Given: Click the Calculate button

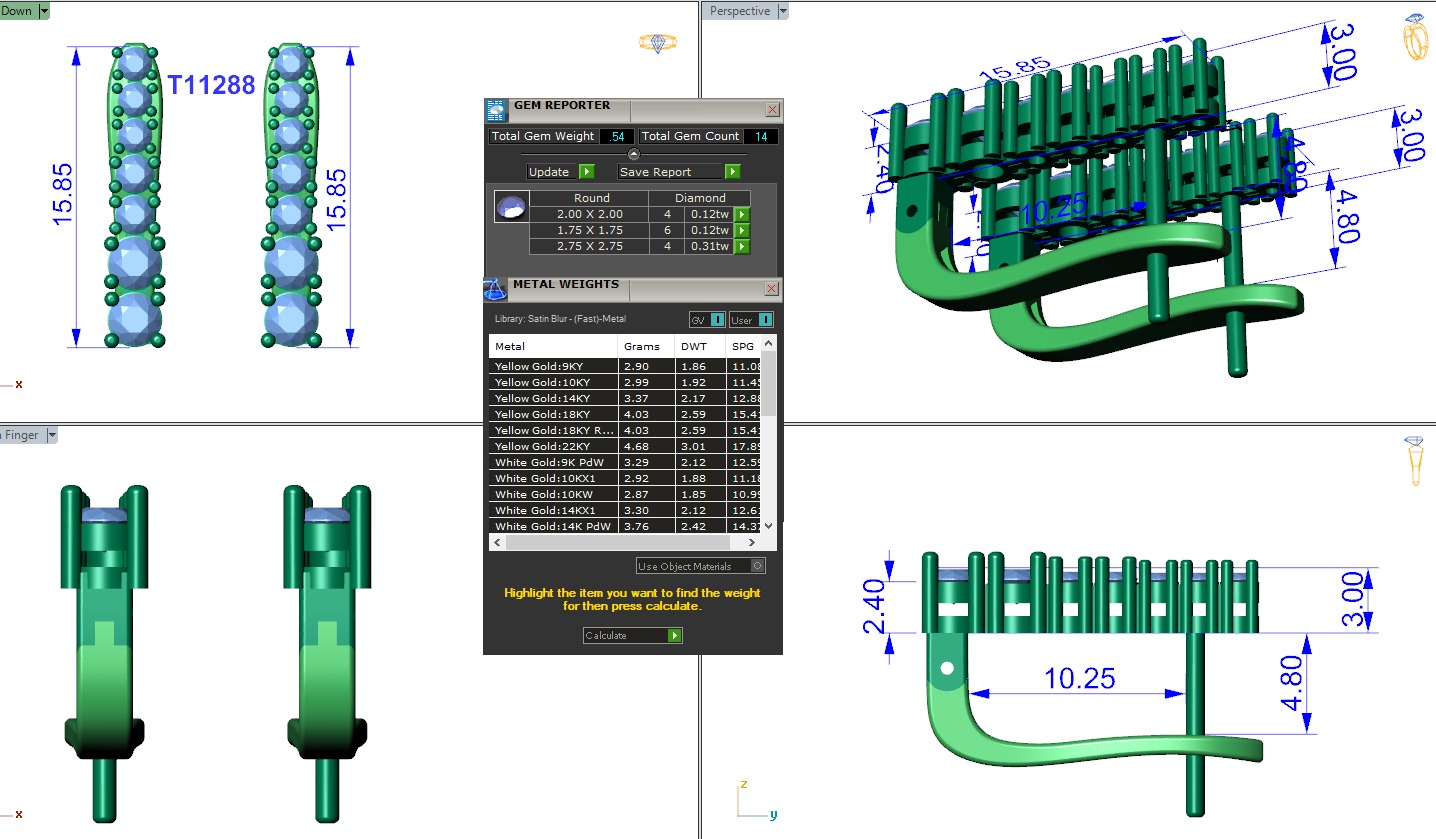Looking at the screenshot, I should click(633, 636).
